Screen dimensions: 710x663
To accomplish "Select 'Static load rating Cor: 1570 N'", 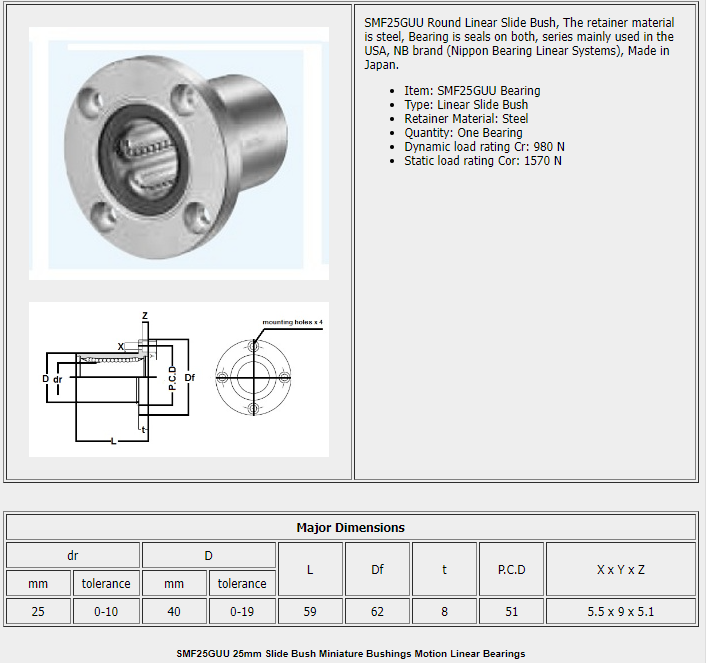I will [x=483, y=161].
